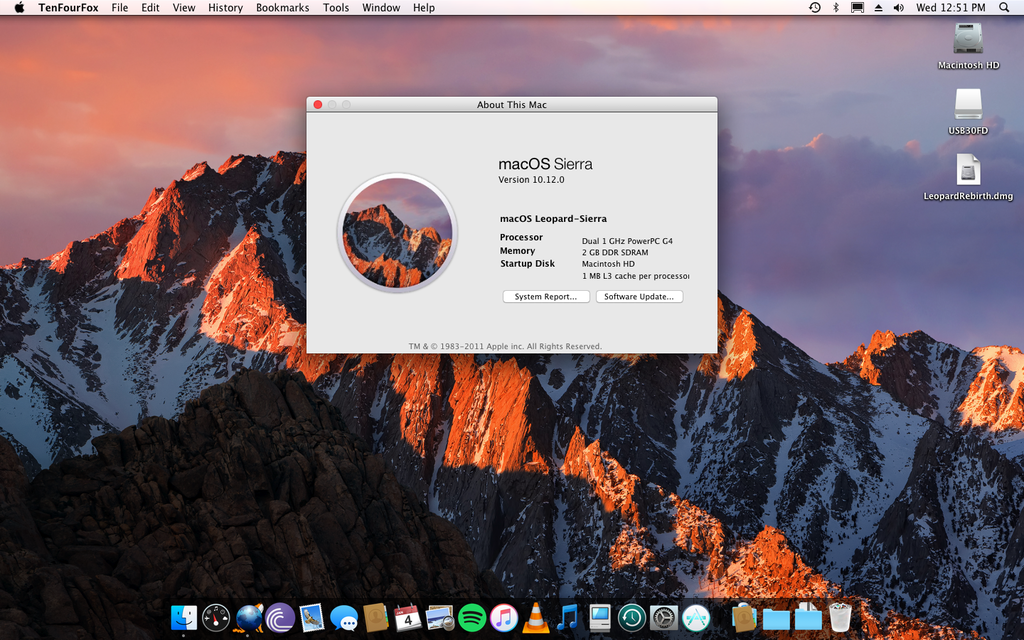
Task: Click the Macintosh HD startup disk value
Action: pyautogui.click(x=608, y=264)
